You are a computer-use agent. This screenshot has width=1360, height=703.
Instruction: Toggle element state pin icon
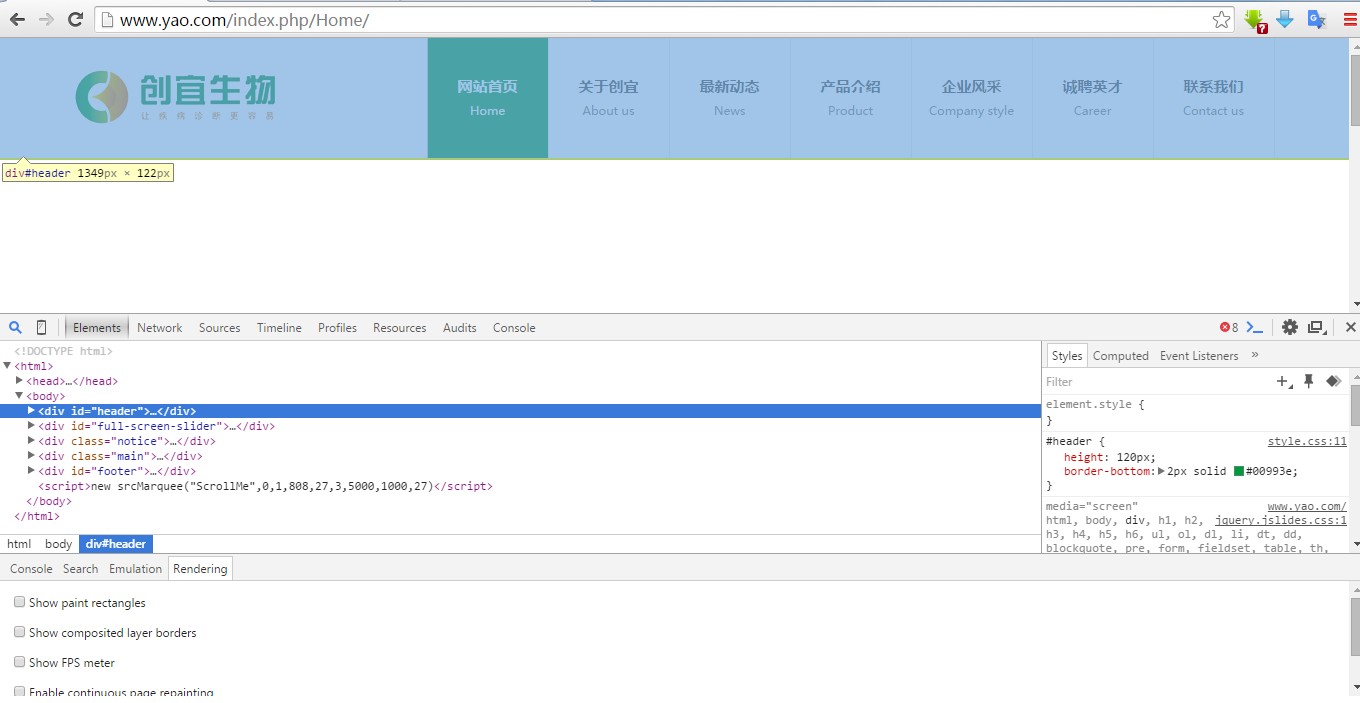point(1308,381)
